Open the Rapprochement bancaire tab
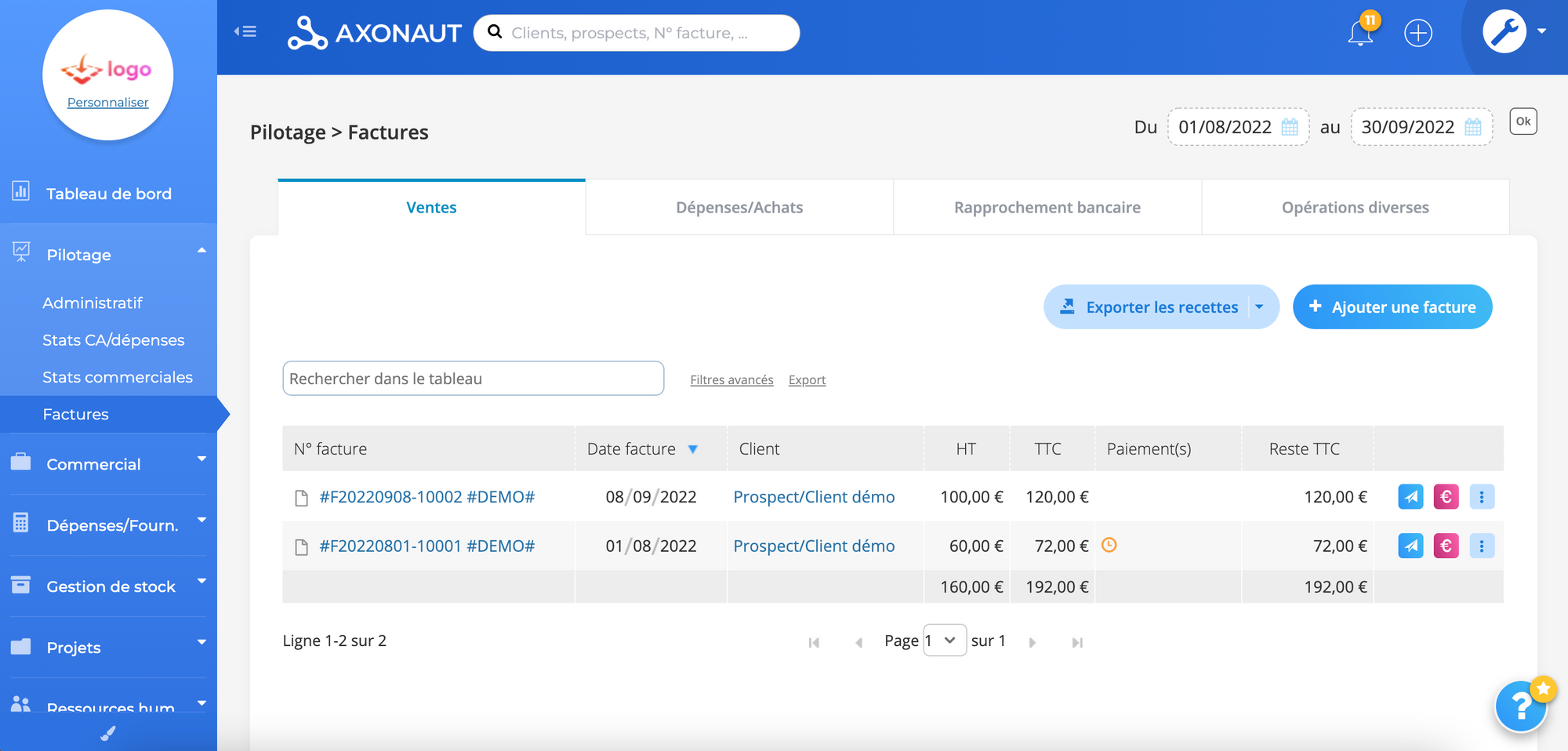This screenshot has height=751, width=1568. 1047,207
